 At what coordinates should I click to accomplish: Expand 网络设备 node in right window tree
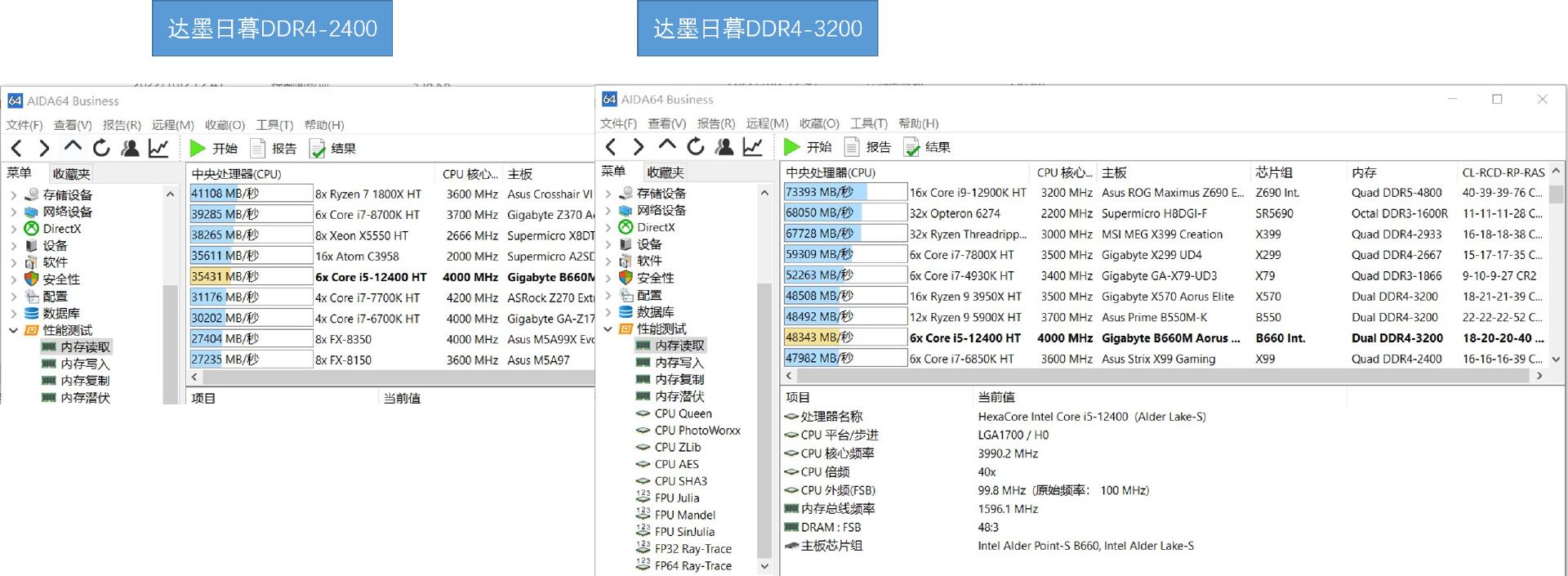(608, 211)
